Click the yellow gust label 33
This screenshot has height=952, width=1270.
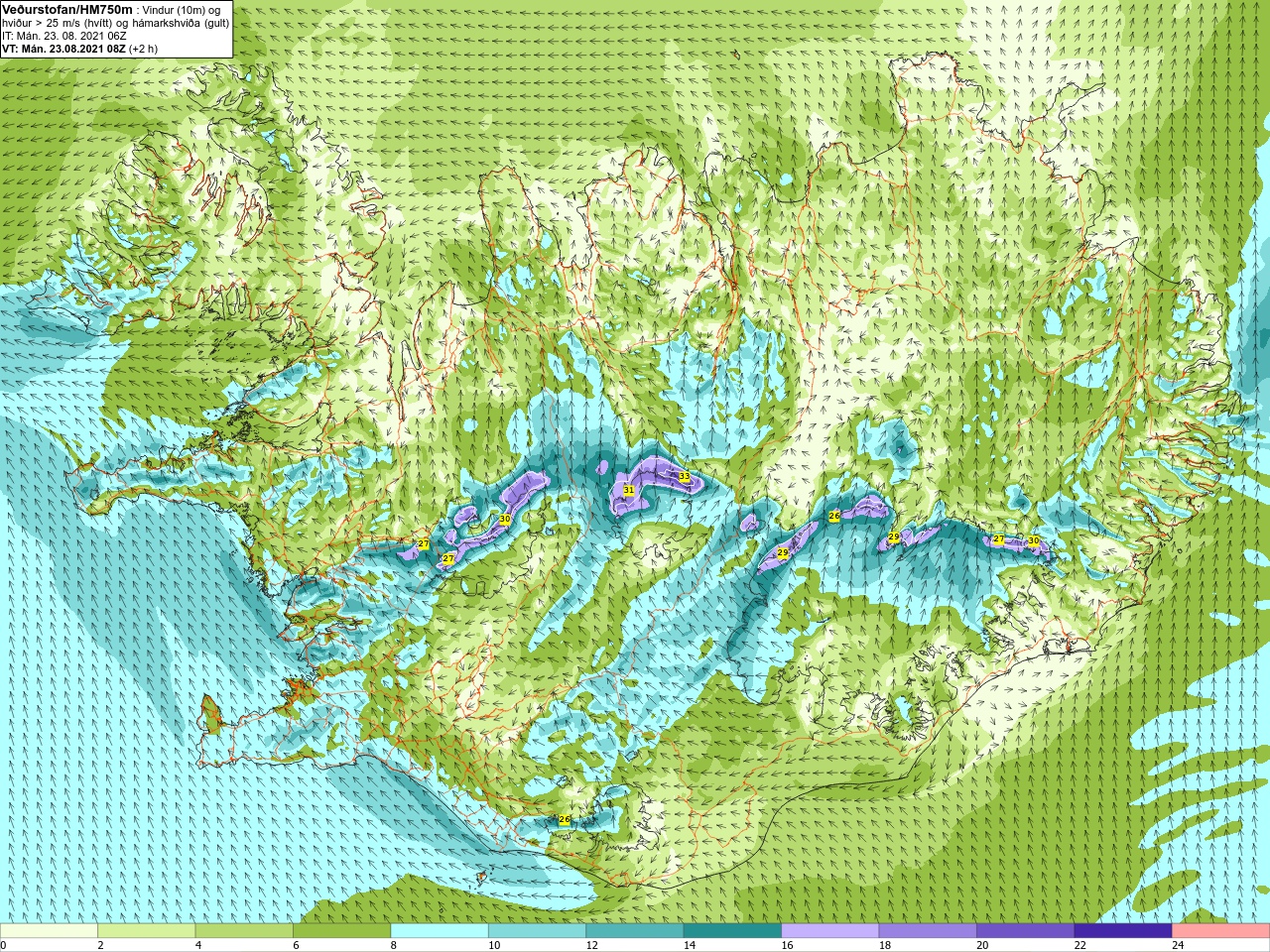(684, 477)
